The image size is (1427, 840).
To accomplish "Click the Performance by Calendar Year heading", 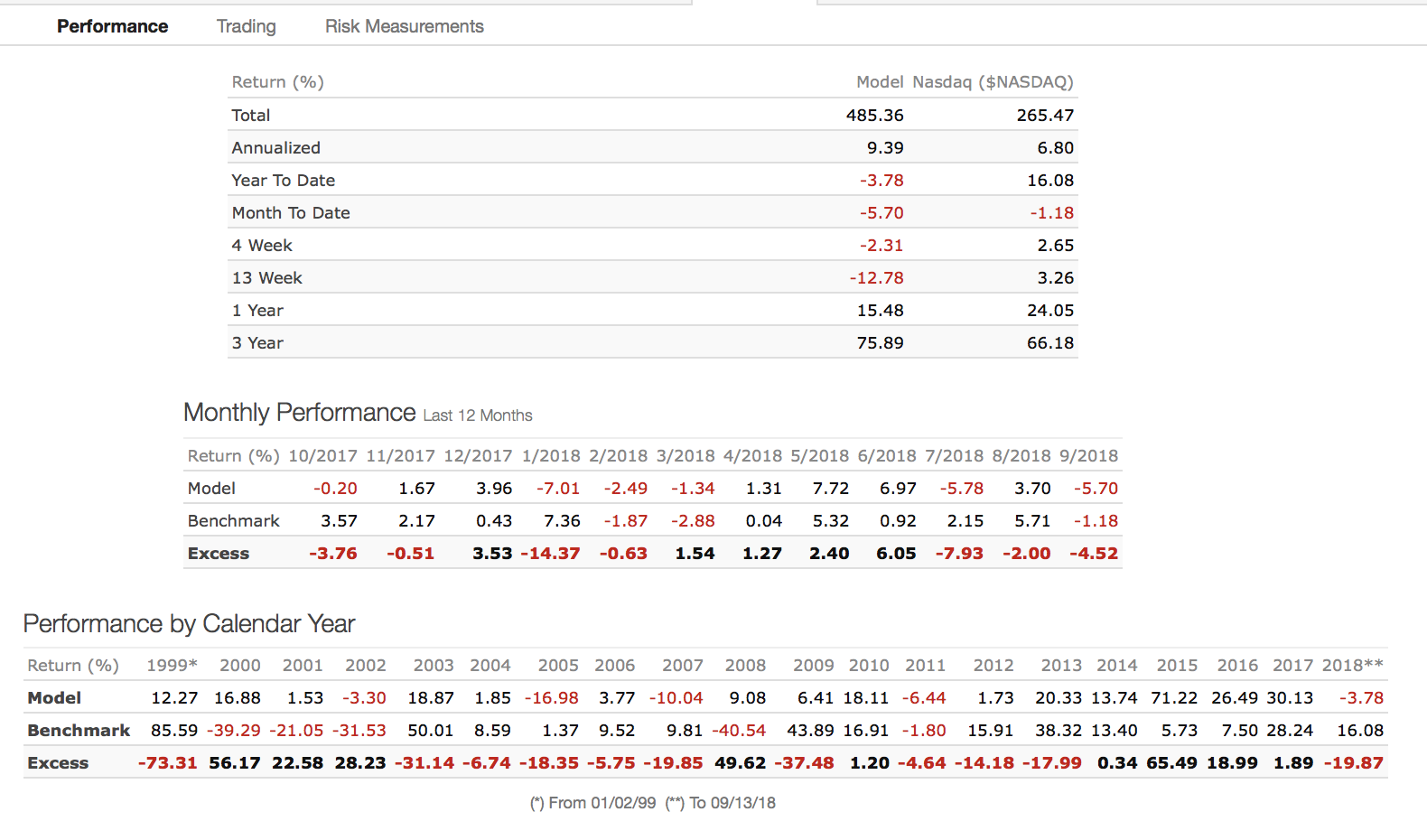I will [x=189, y=624].
